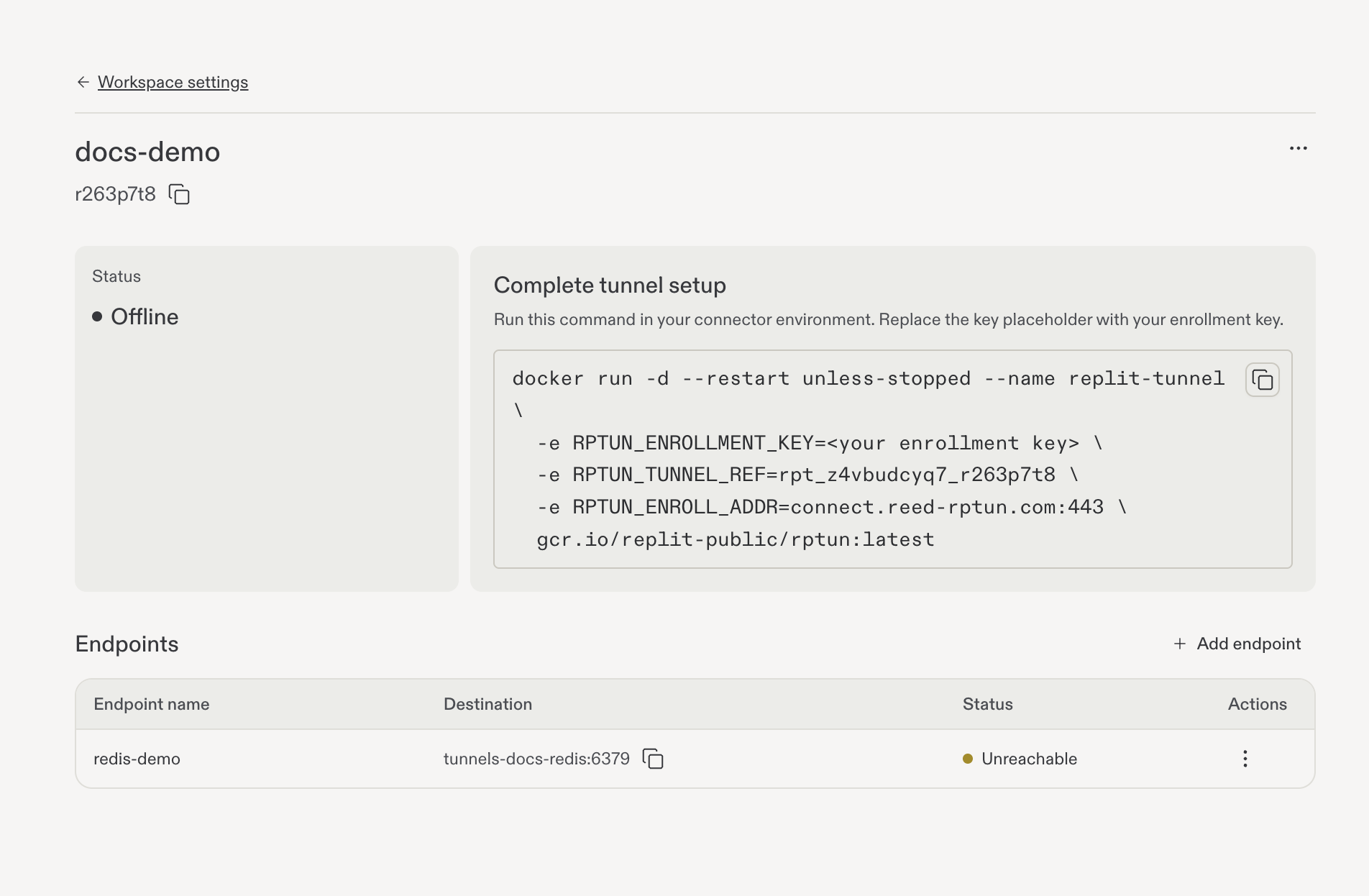Screen dimensions: 1369x896
Task: Click the docs-demo heading
Action: pyautogui.click(x=147, y=152)
